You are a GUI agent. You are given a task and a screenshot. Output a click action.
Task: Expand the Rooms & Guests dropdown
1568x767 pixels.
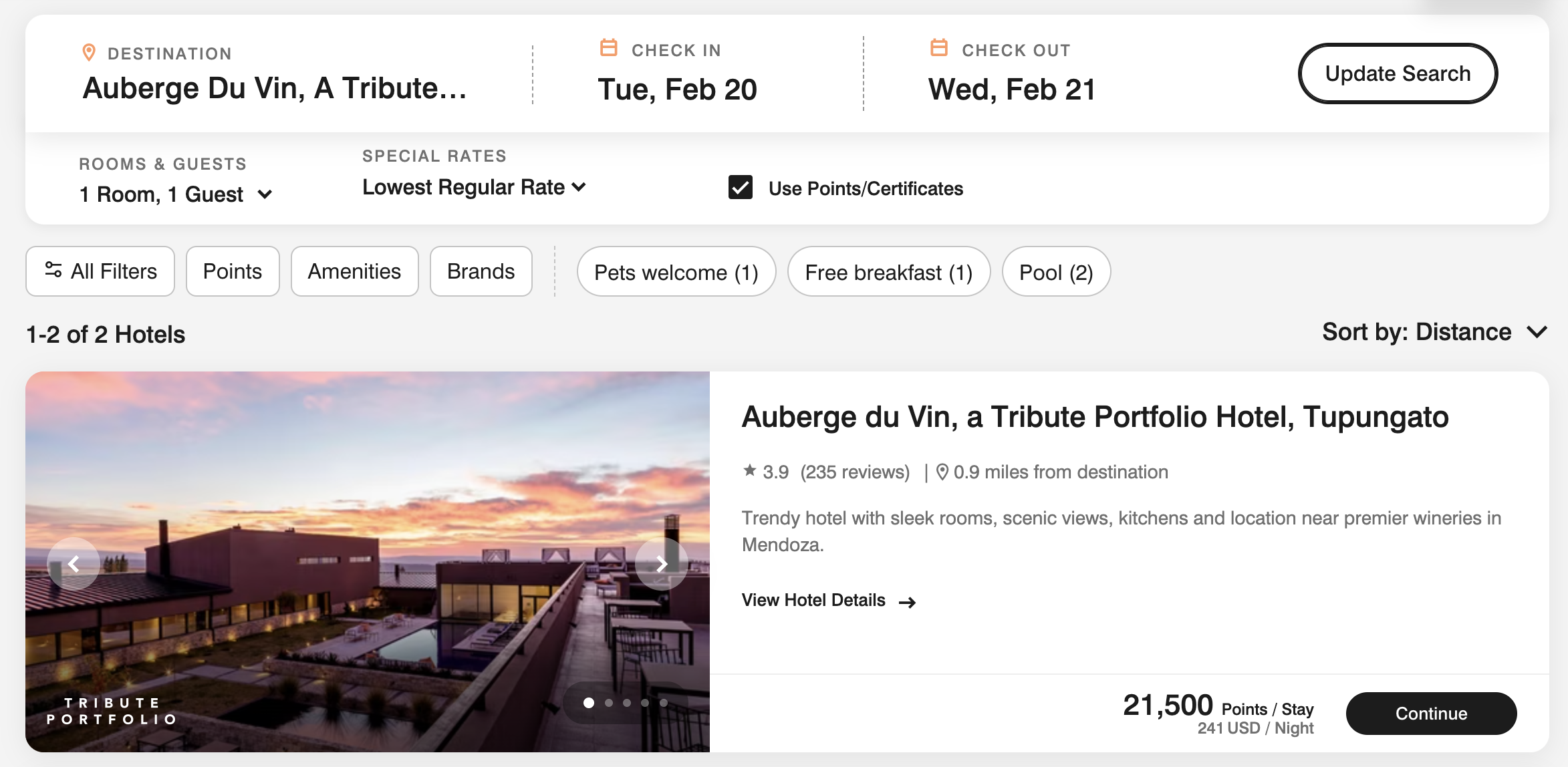(x=176, y=194)
